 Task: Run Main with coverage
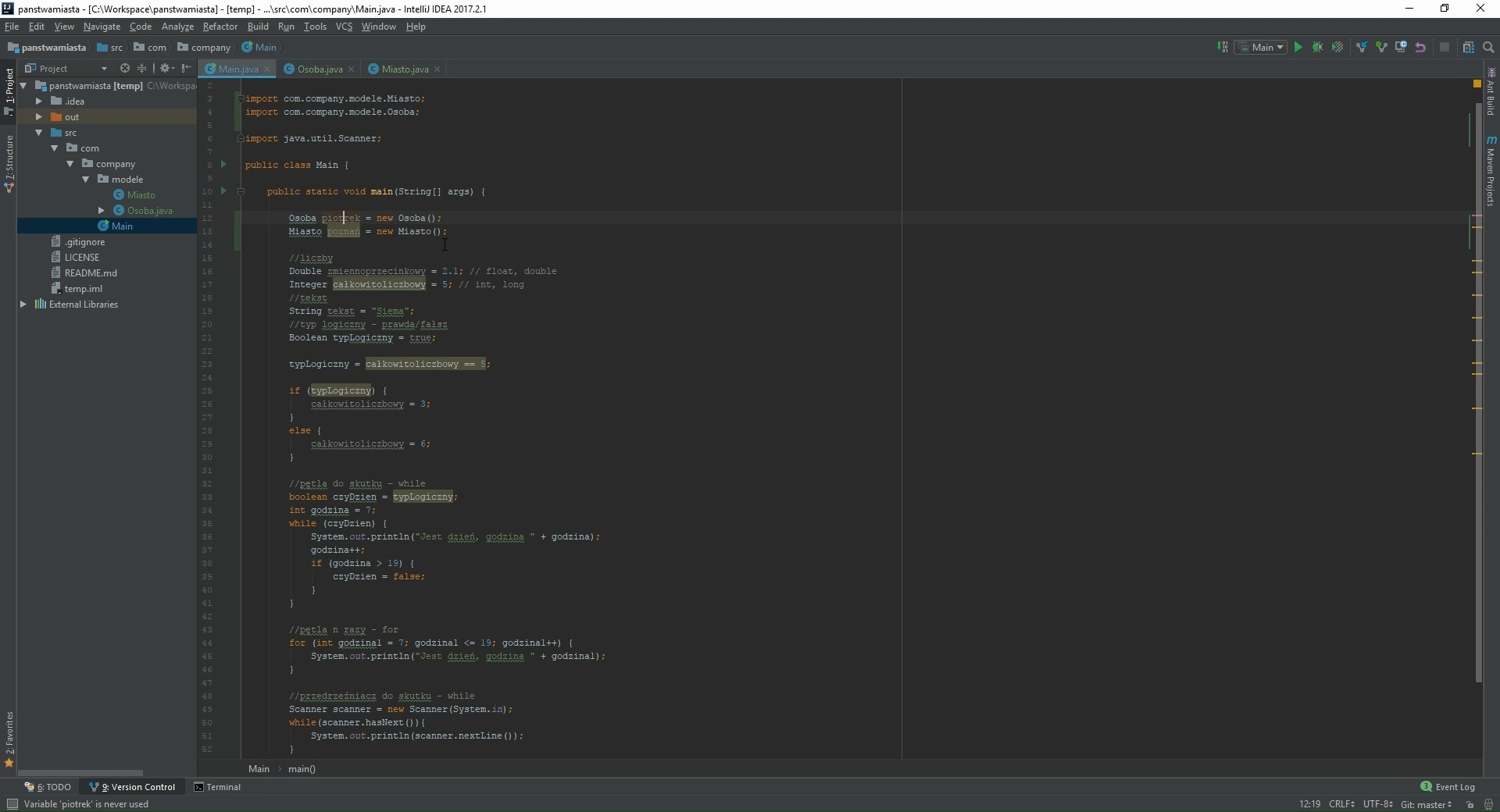pos(1337,48)
